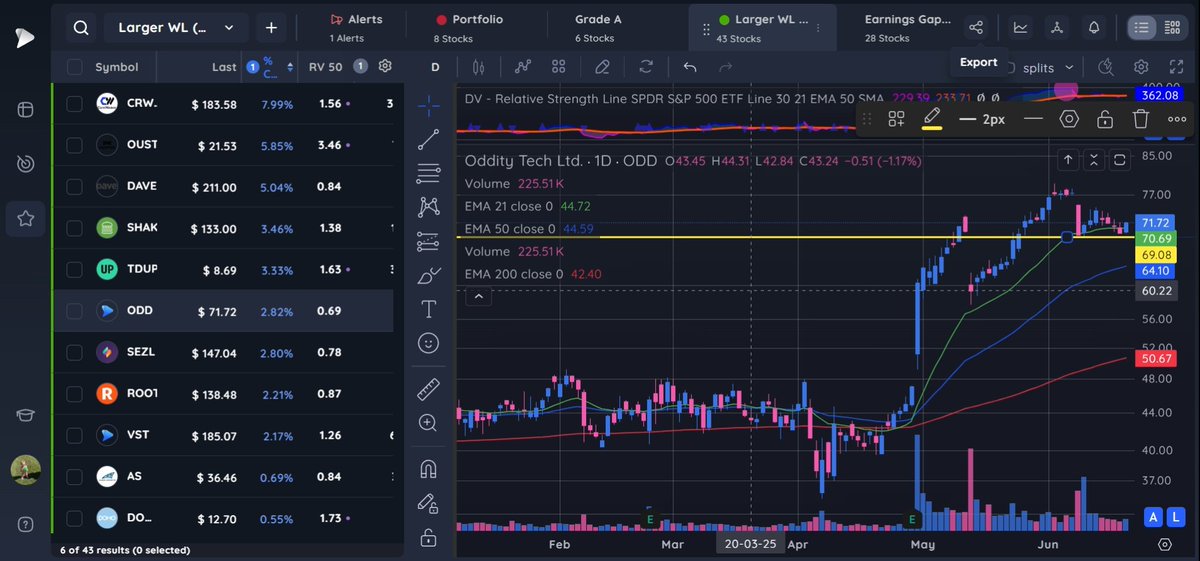Image resolution: width=1200 pixels, height=561 pixels.
Task: Open the line chart view icon
Action: pyautogui.click(x=1020, y=28)
